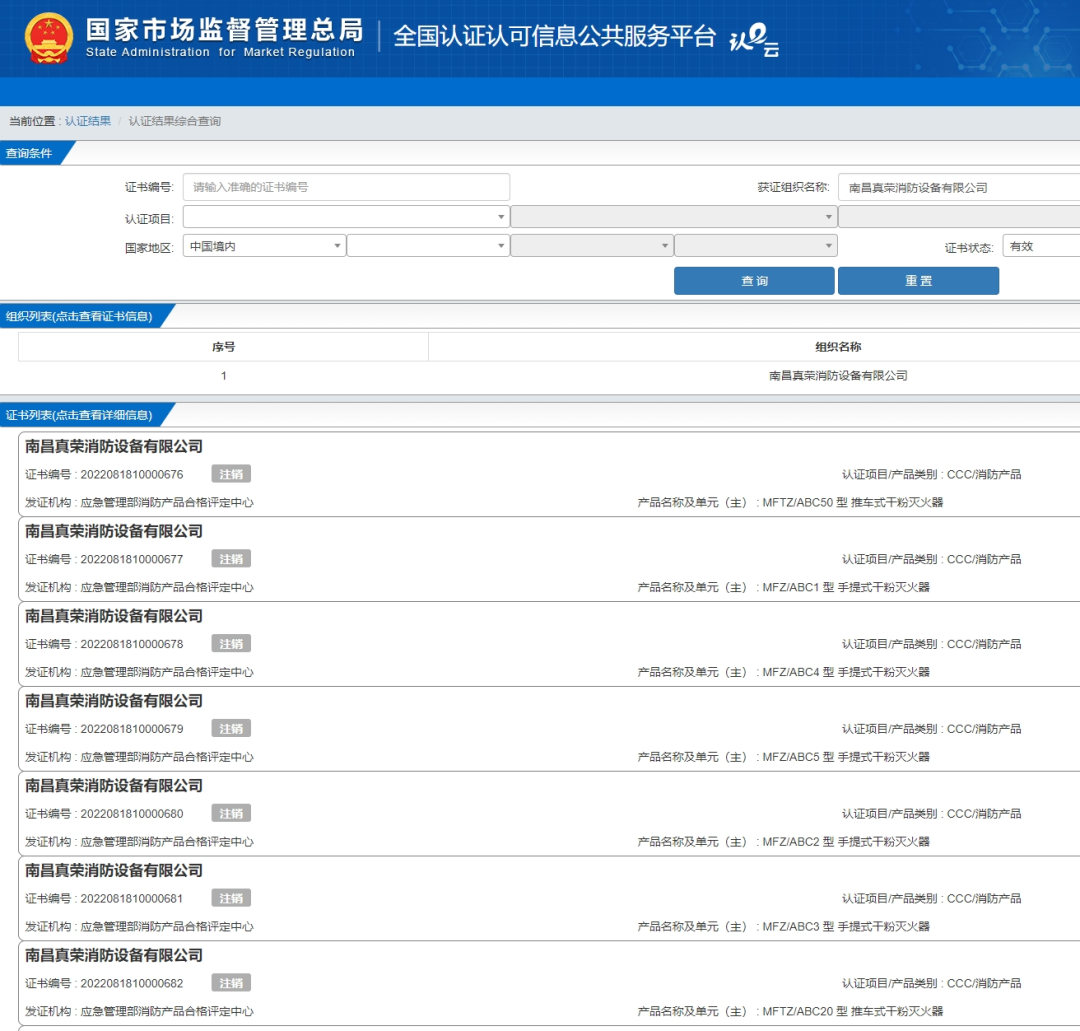This screenshot has height=1031, width=1080.
Task: Click product text MFZ/ABC5 型 手提式干粉灭火器
Action: tap(846, 757)
